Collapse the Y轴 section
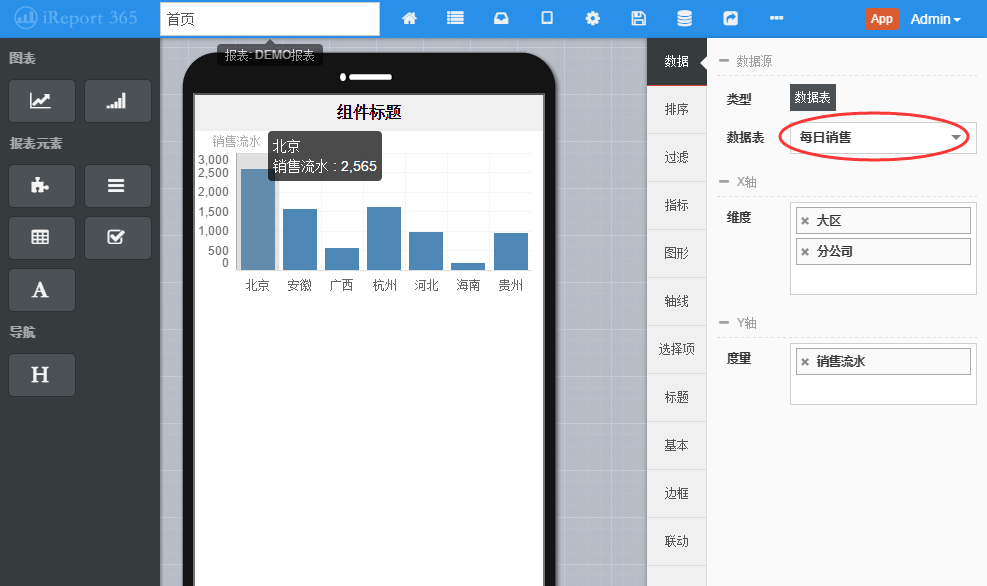The width and height of the screenshot is (987, 586). tap(724, 322)
